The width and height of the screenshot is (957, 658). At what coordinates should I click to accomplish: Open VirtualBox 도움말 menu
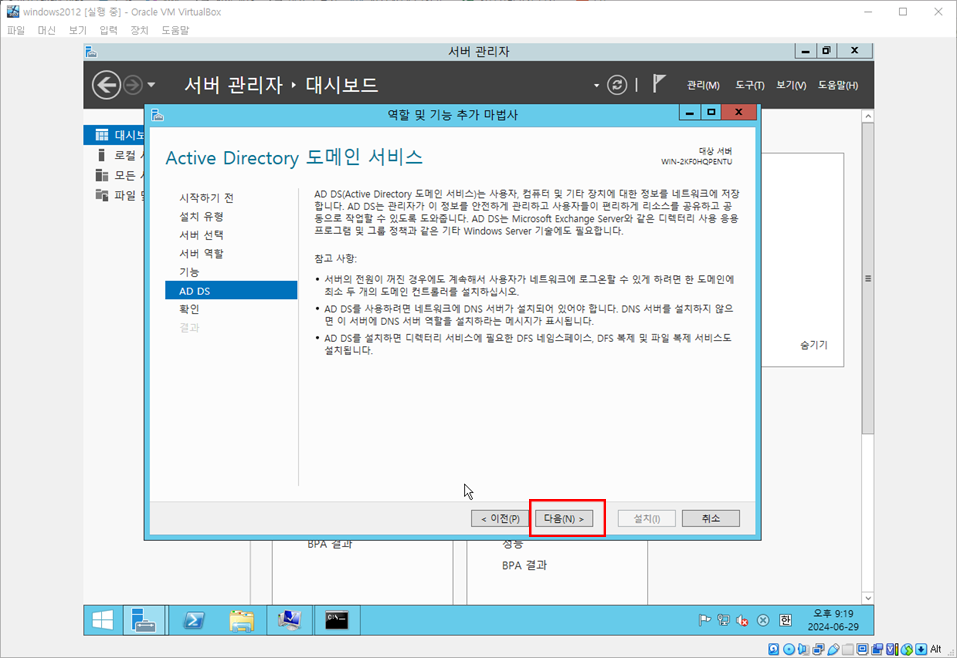pyautogui.click(x=175, y=30)
